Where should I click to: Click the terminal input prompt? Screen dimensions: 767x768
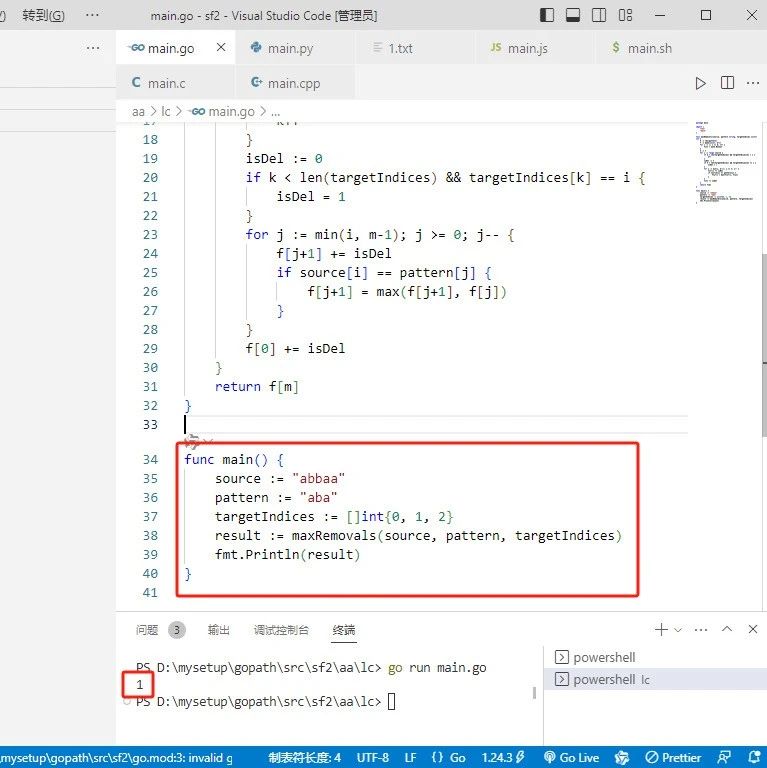pos(391,701)
